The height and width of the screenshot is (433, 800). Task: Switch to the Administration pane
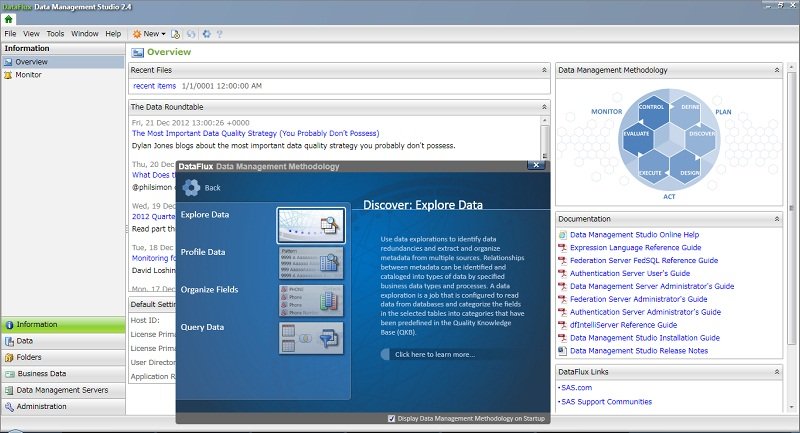(63, 406)
